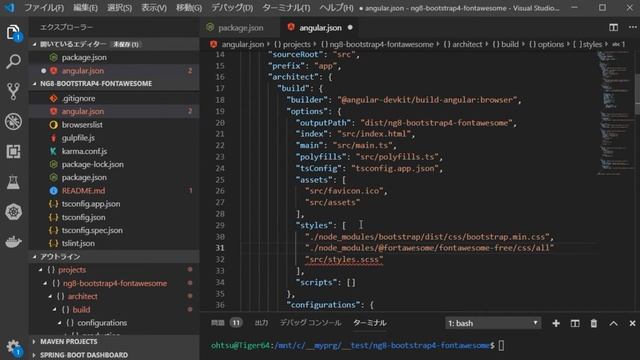Open the bash terminal selector dropdown
640x360 pixels.
click(x=493, y=323)
